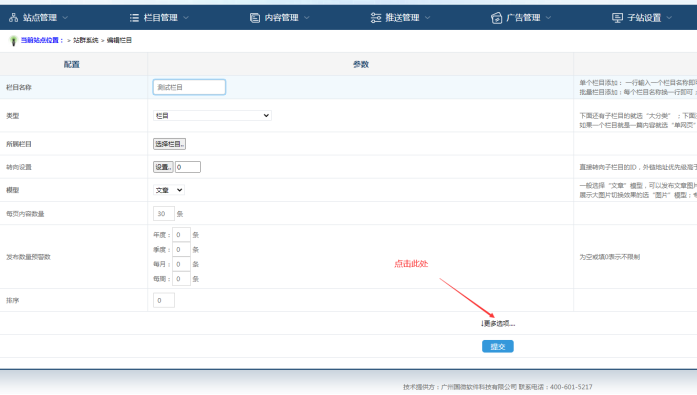Screen dimensions: 697x395
Task: Click the 广告管理 icon
Action: tap(497, 18)
